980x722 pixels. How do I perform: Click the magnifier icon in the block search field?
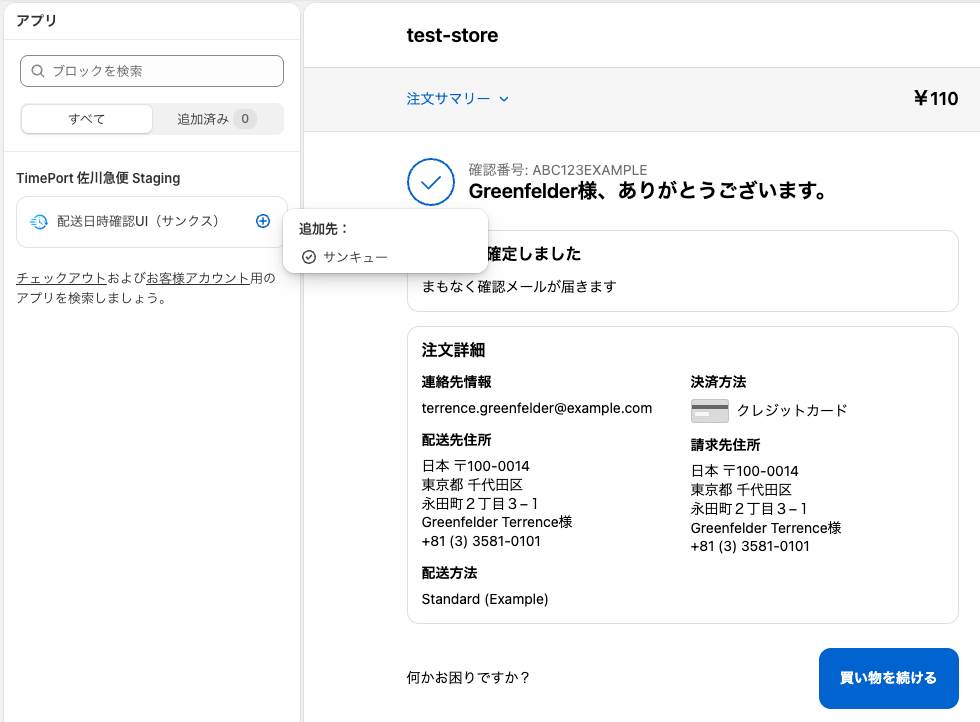(x=38, y=71)
